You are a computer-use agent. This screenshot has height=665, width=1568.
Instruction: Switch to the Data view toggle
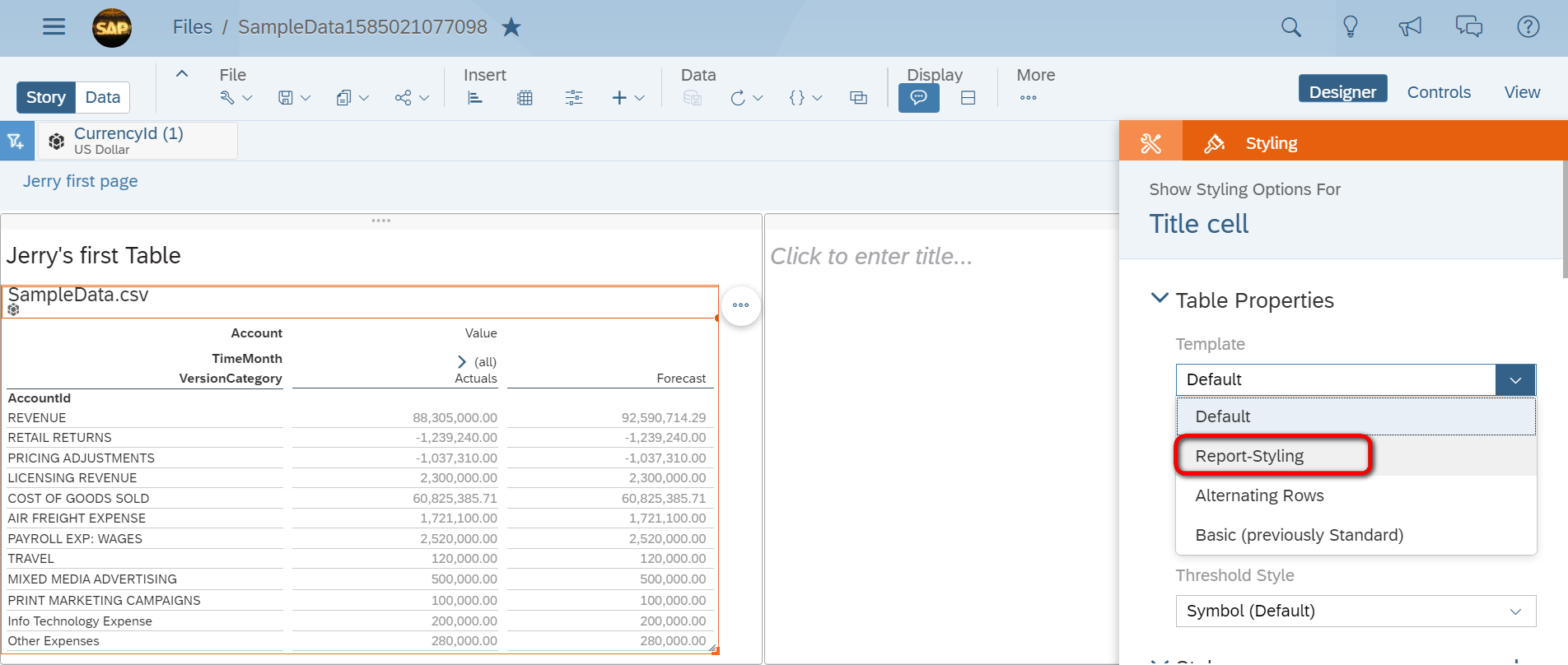tap(103, 97)
